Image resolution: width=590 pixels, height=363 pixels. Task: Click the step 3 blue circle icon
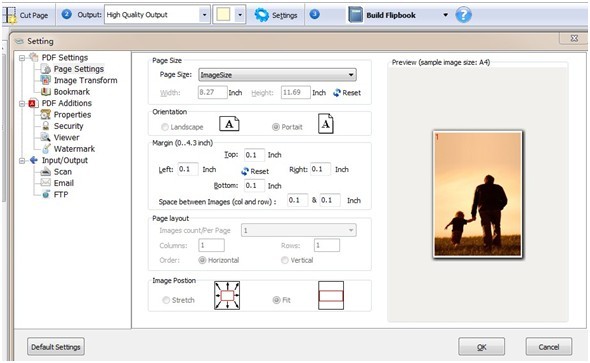click(x=315, y=15)
